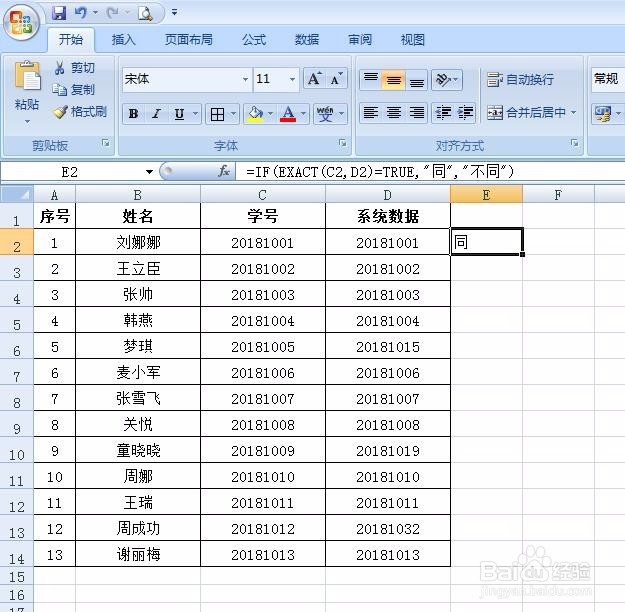Increase the font size

tap(314, 79)
